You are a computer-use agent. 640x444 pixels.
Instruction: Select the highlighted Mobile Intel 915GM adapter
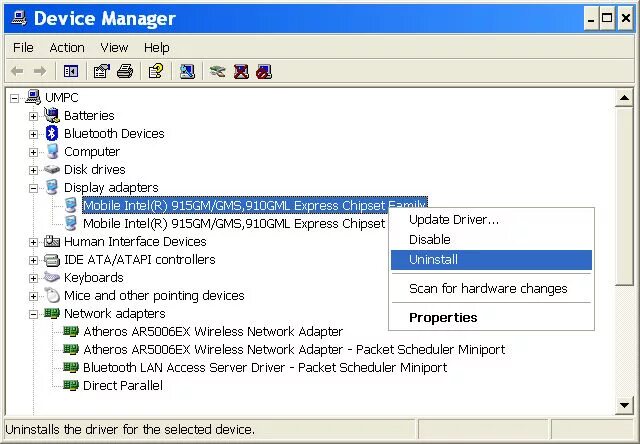tap(254, 205)
